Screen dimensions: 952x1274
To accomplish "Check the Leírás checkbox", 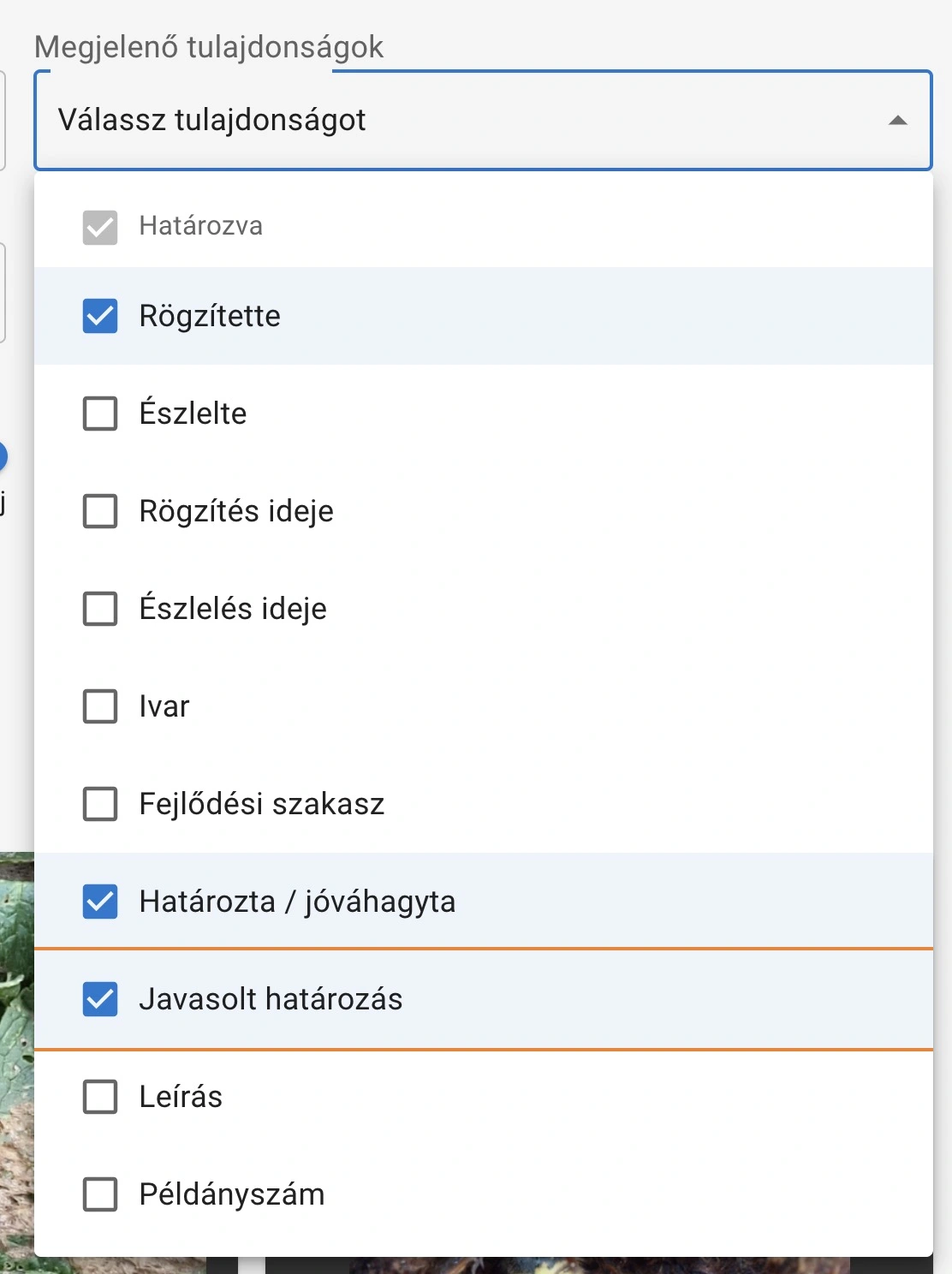I will pos(98,1097).
